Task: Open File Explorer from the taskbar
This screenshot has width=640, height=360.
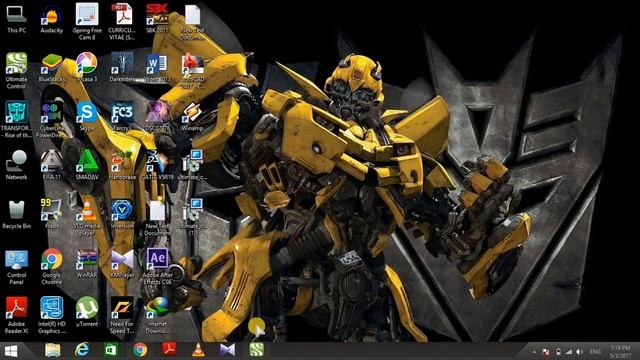Action: (53, 350)
